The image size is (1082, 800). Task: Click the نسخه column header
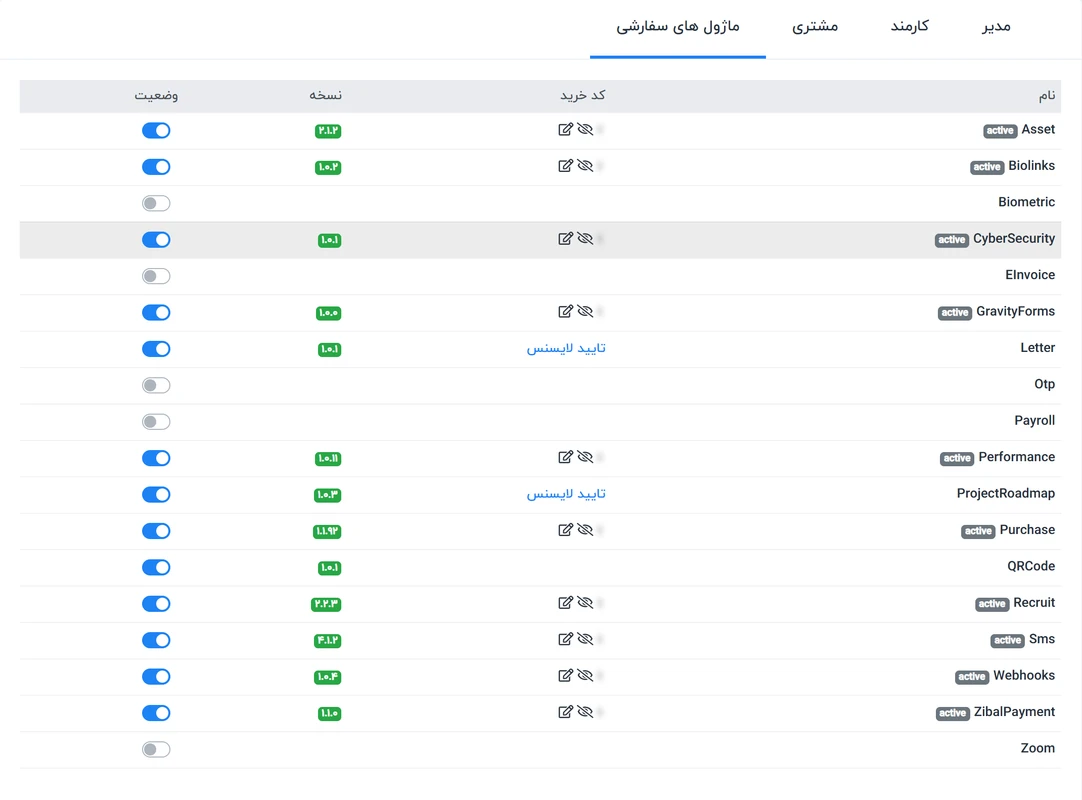click(325, 95)
